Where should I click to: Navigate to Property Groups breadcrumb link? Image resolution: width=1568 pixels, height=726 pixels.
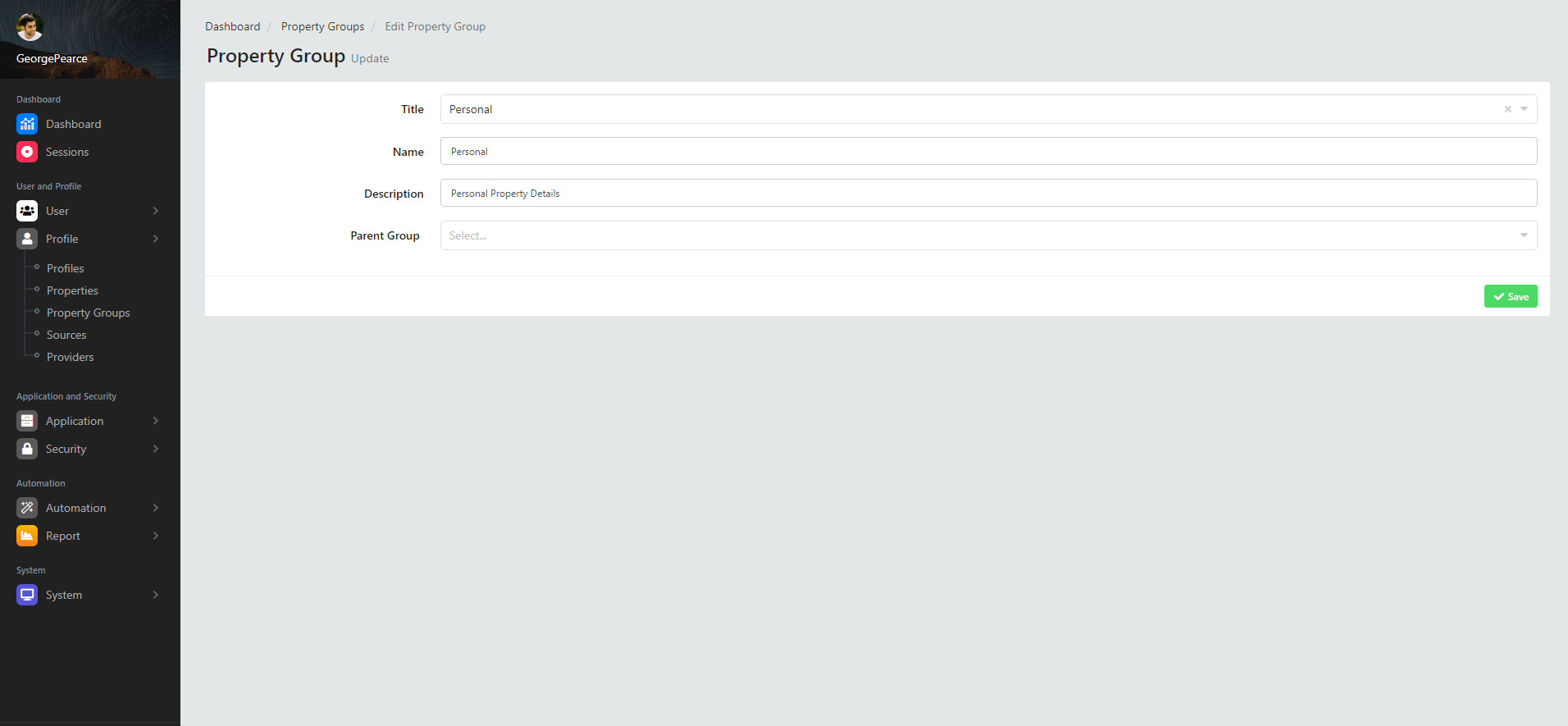322,26
